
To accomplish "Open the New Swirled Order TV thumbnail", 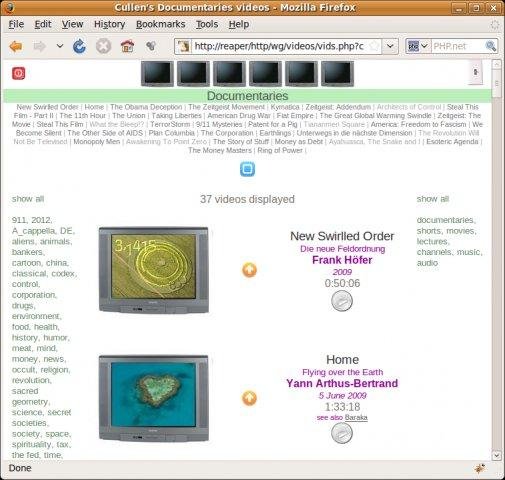I will click(154, 270).
